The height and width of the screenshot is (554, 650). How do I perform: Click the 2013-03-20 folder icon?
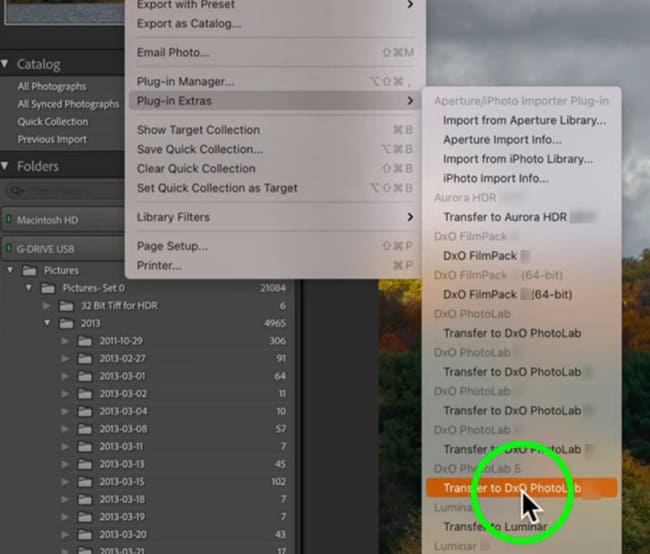click(85, 535)
